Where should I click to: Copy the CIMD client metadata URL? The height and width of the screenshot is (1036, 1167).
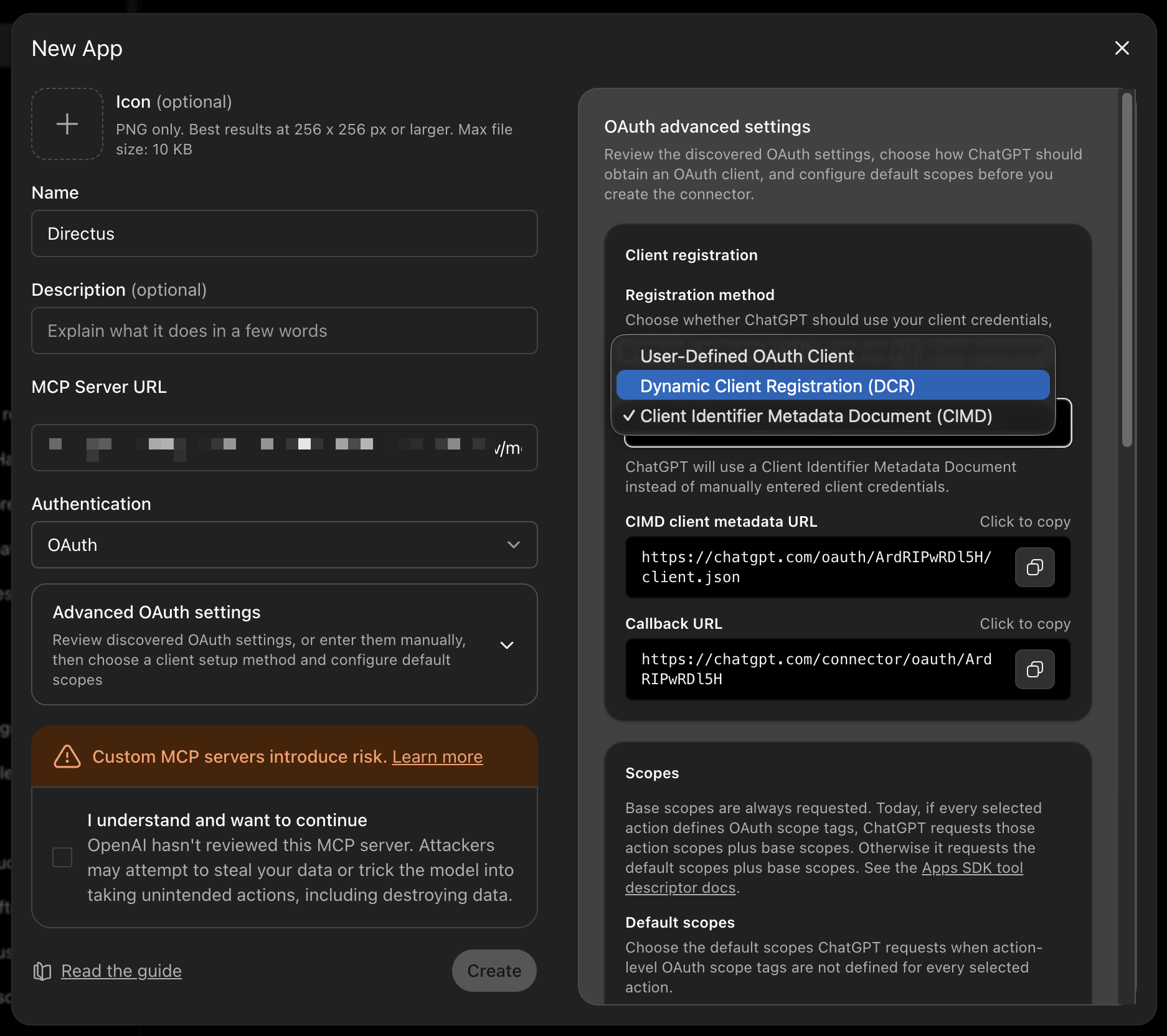pyautogui.click(x=1035, y=567)
